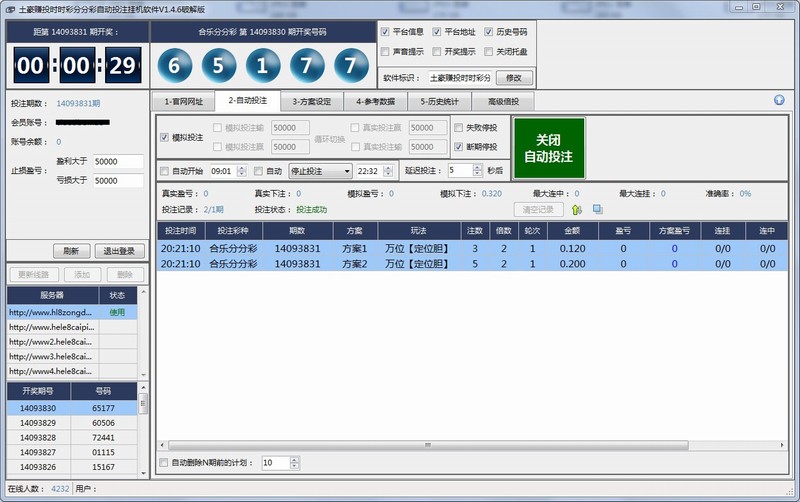Click the application icon in the title bar
The width and height of the screenshot is (800, 502).
[9, 8]
